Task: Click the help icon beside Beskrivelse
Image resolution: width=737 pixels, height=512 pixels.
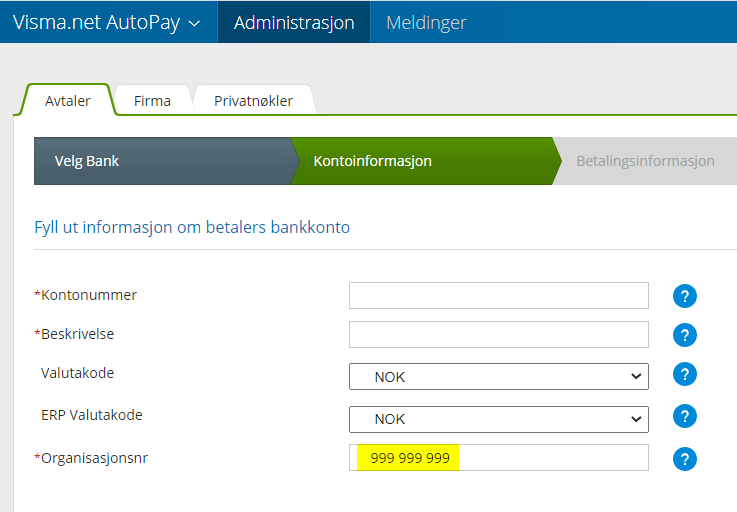Action: click(x=684, y=335)
